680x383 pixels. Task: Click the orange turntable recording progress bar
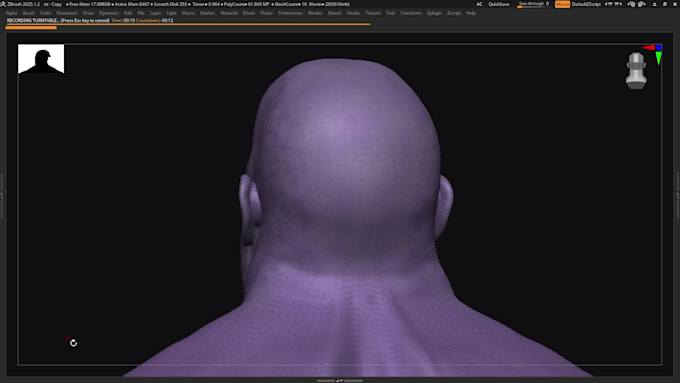click(31, 28)
